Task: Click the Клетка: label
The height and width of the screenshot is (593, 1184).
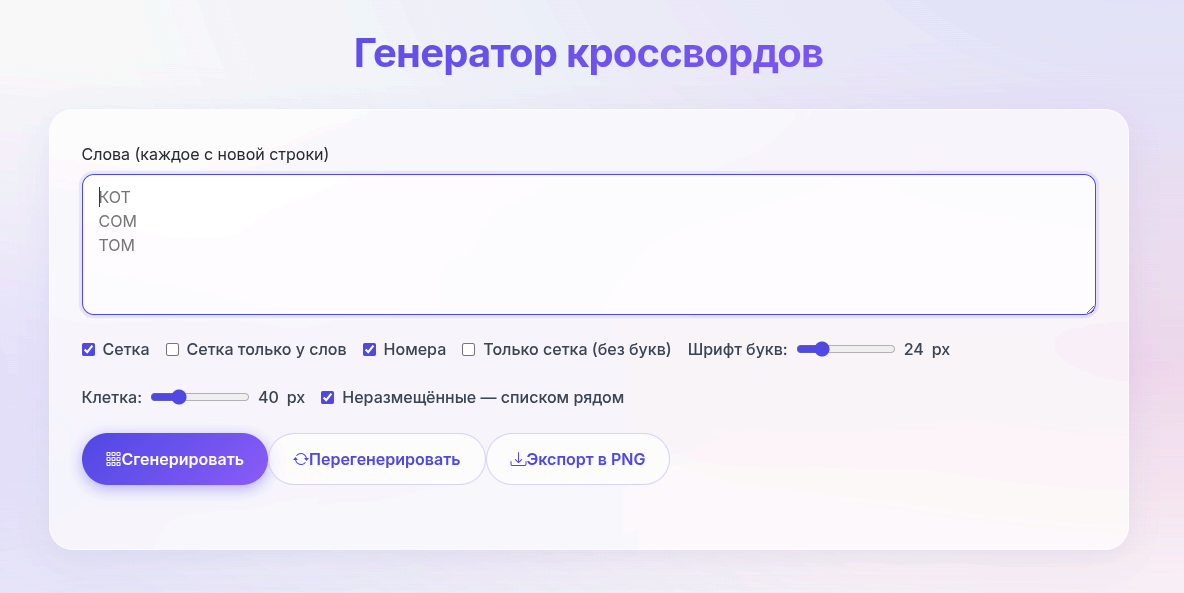Action: pyautogui.click(x=112, y=397)
